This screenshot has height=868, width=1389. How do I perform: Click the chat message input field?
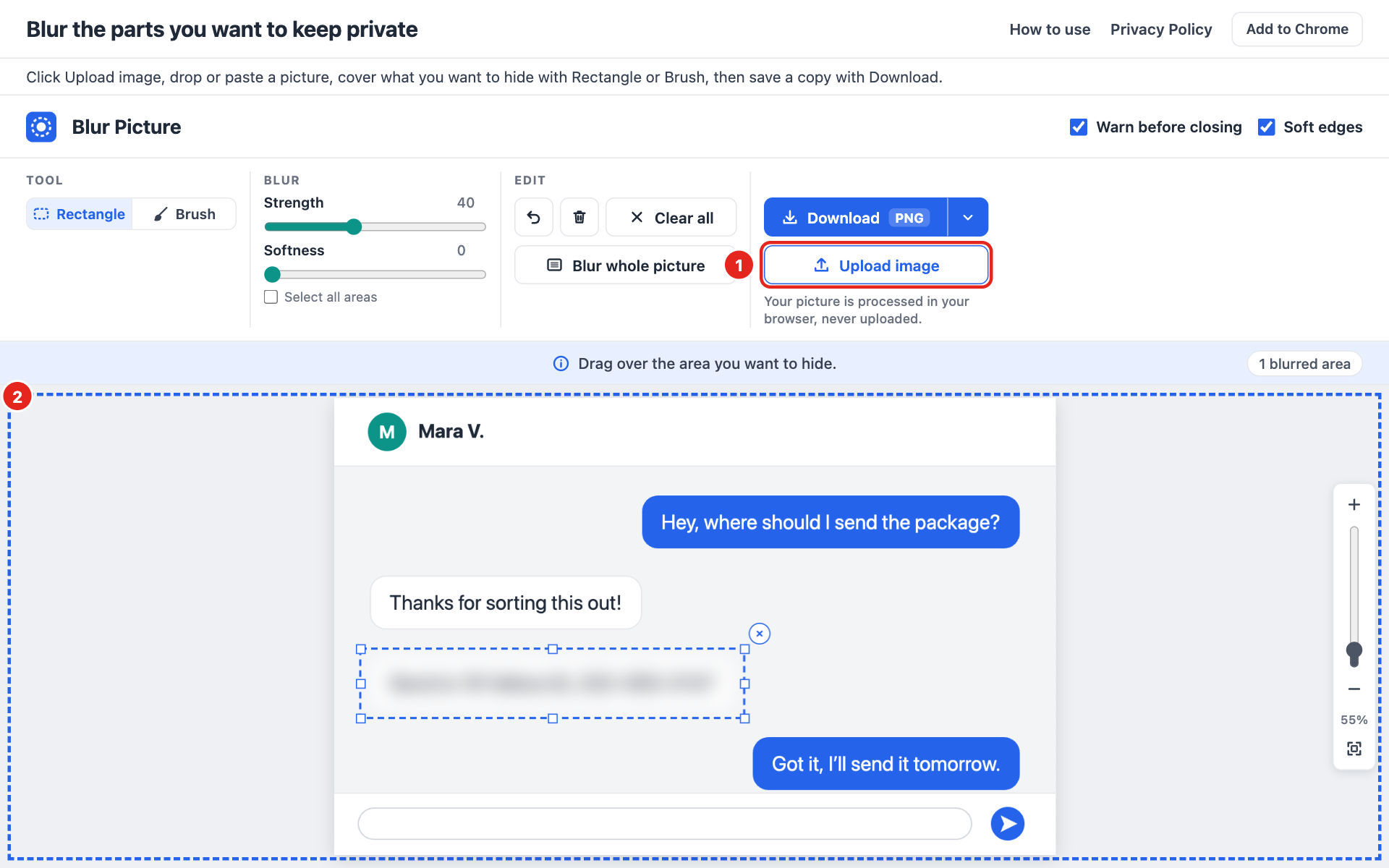[665, 824]
